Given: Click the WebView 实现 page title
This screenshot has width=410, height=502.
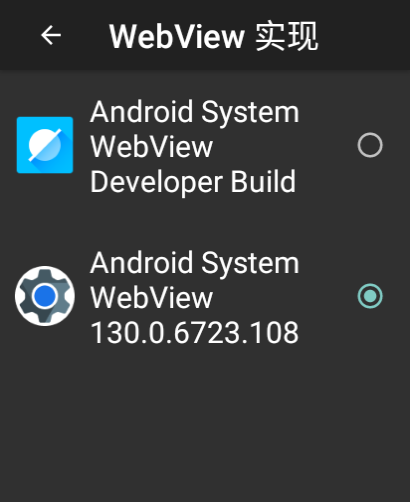Looking at the screenshot, I should coord(214,36).
